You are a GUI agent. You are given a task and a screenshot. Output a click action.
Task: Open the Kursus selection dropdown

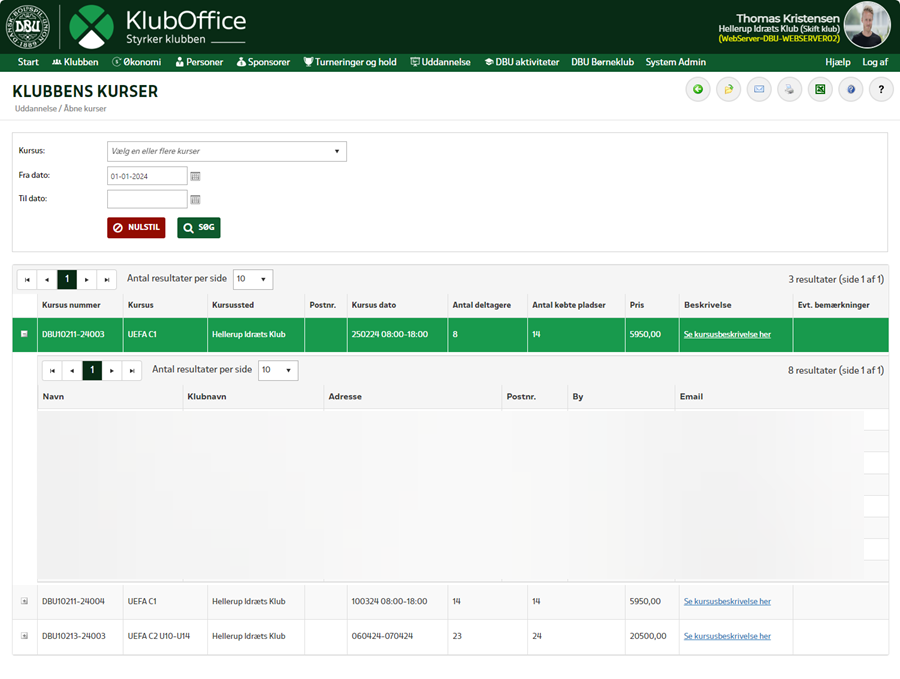tap(227, 152)
